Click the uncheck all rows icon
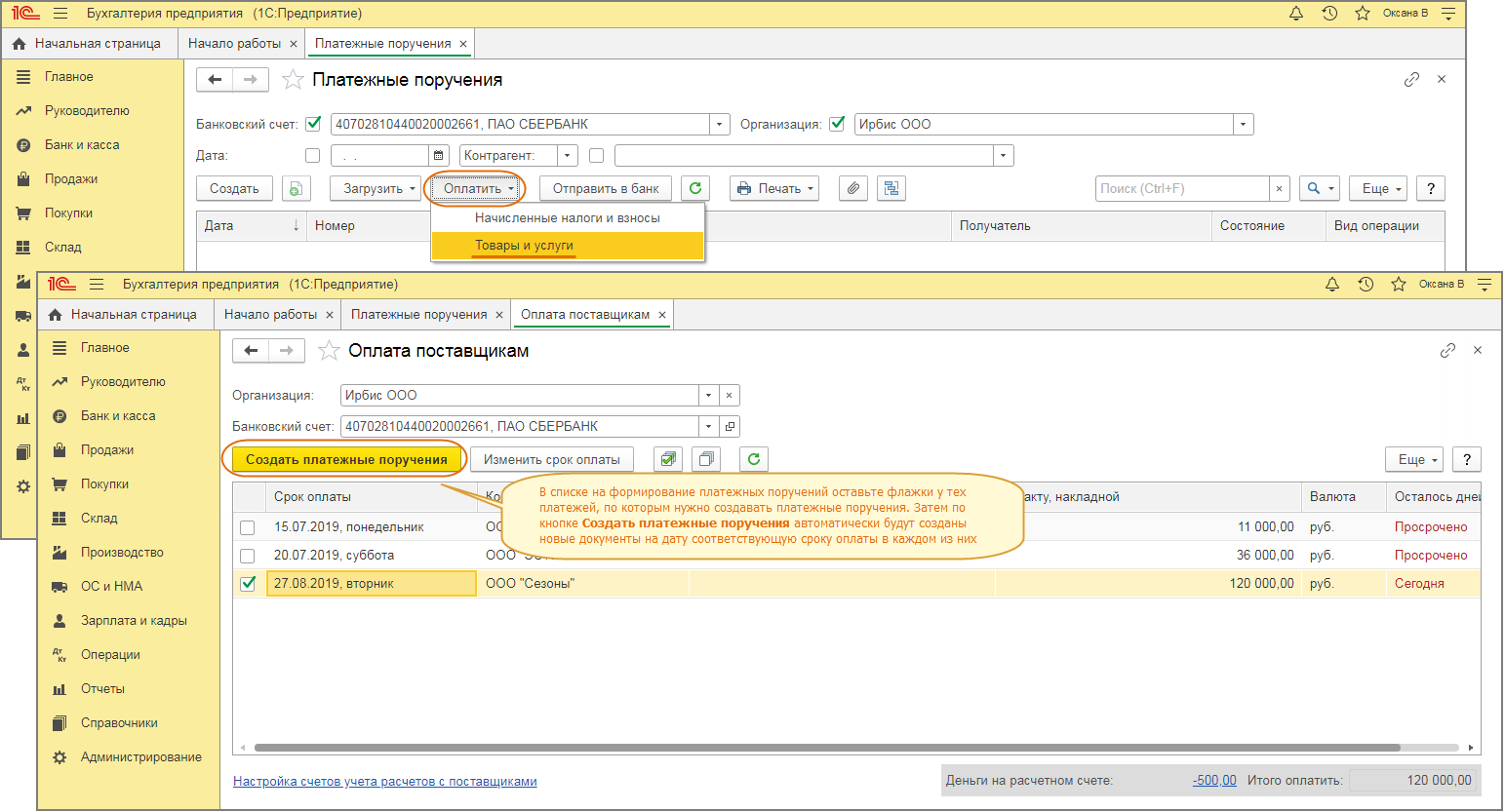This screenshot has height=812, width=1505. pos(706,459)
